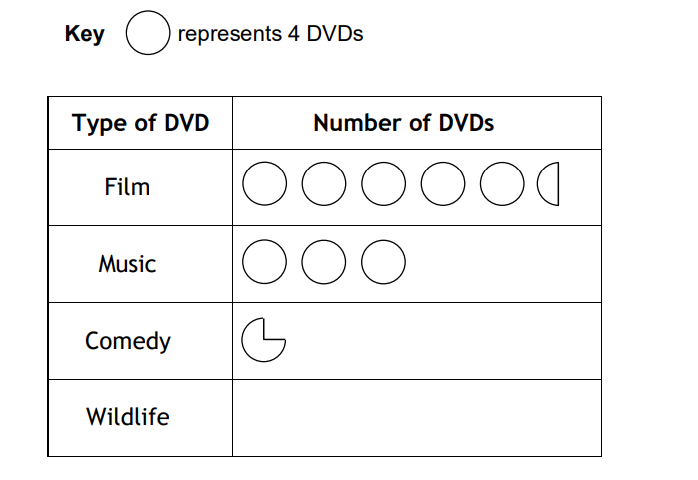This screenshot has height=480, width=698.
Task: Select the Music row label
Action: tap(127, 264)
